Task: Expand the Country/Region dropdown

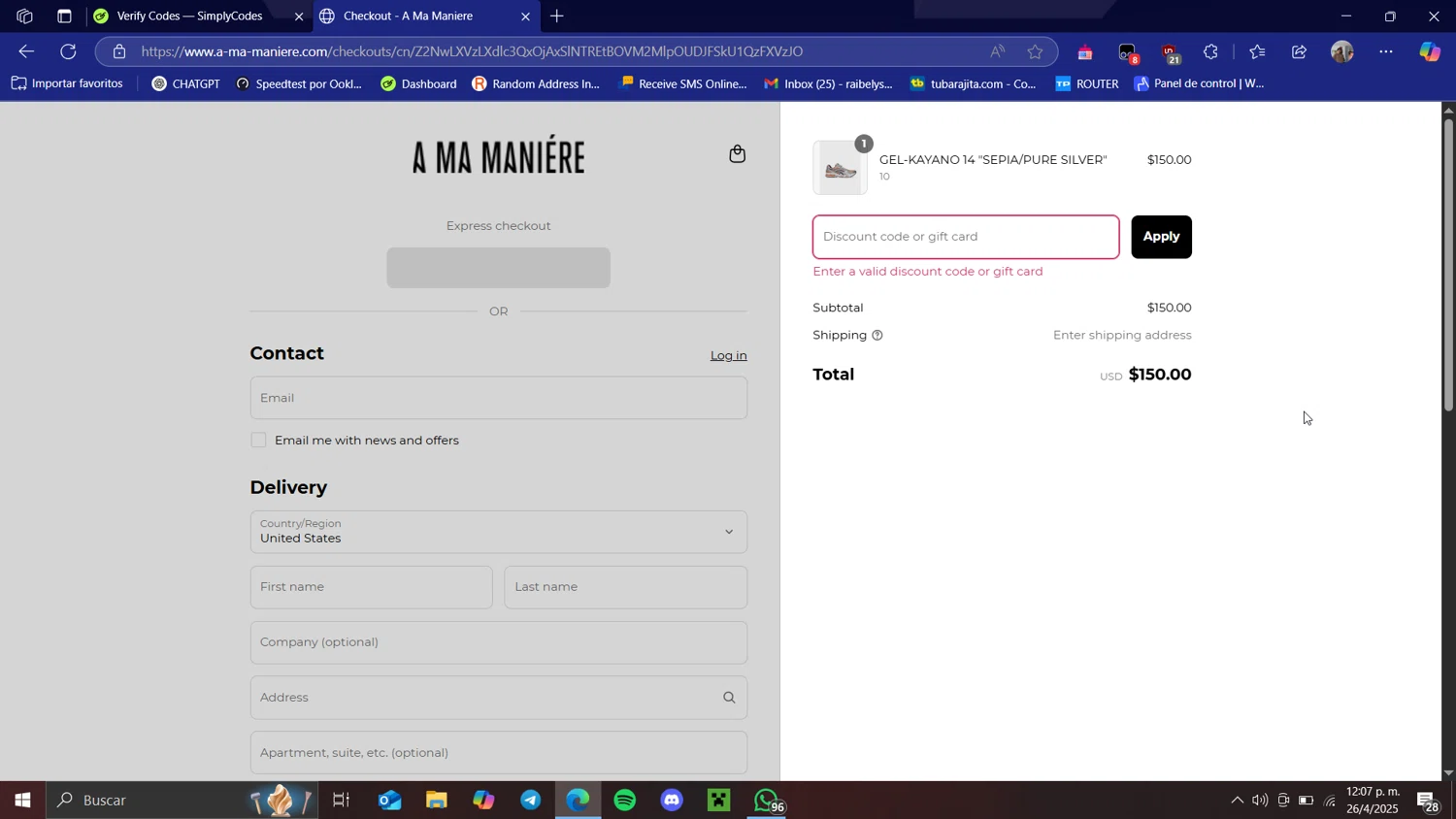Action: click(499, 532)
